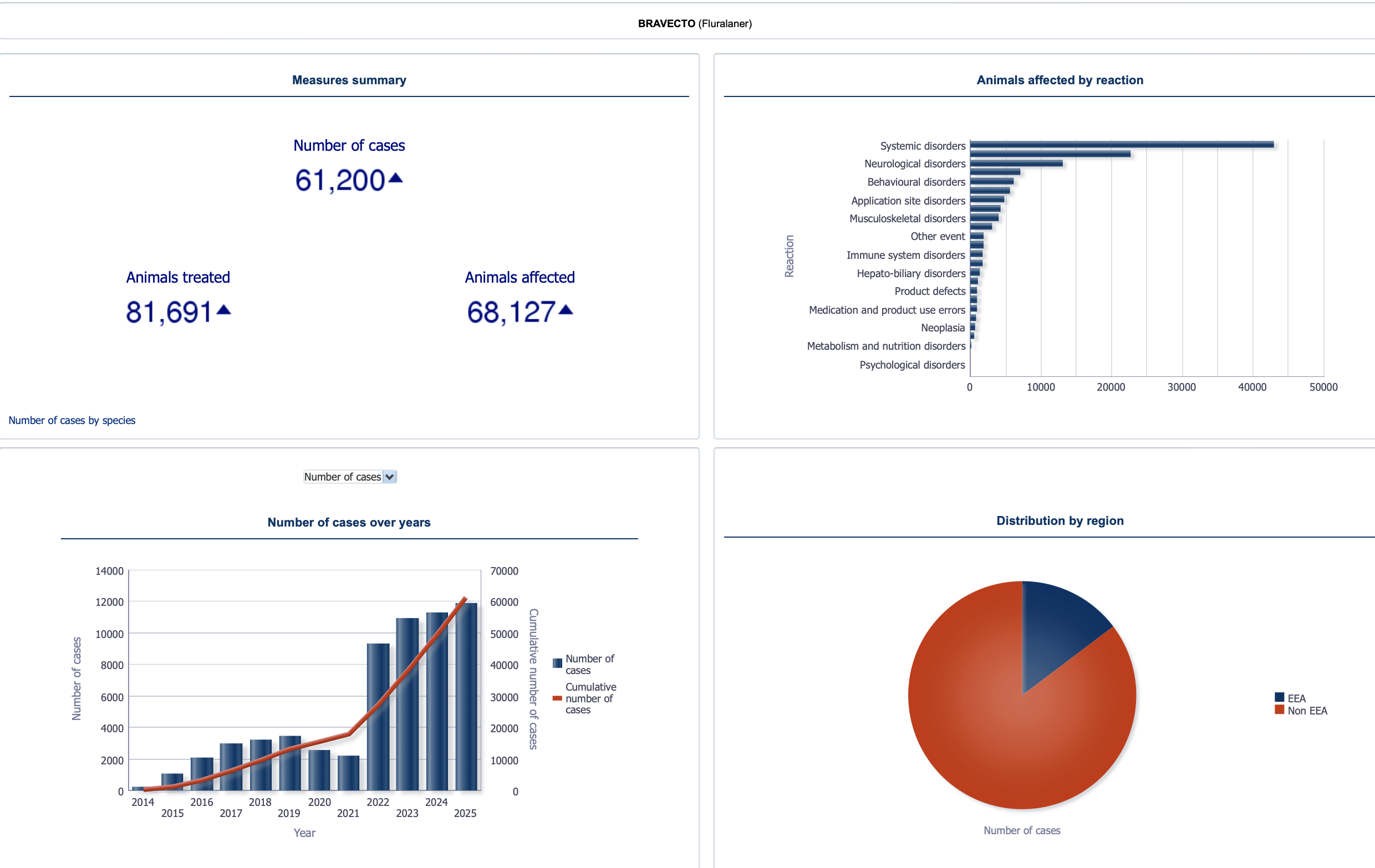Click the Neurological disorders bar
1375x868 pixels.
[1016, 163]
